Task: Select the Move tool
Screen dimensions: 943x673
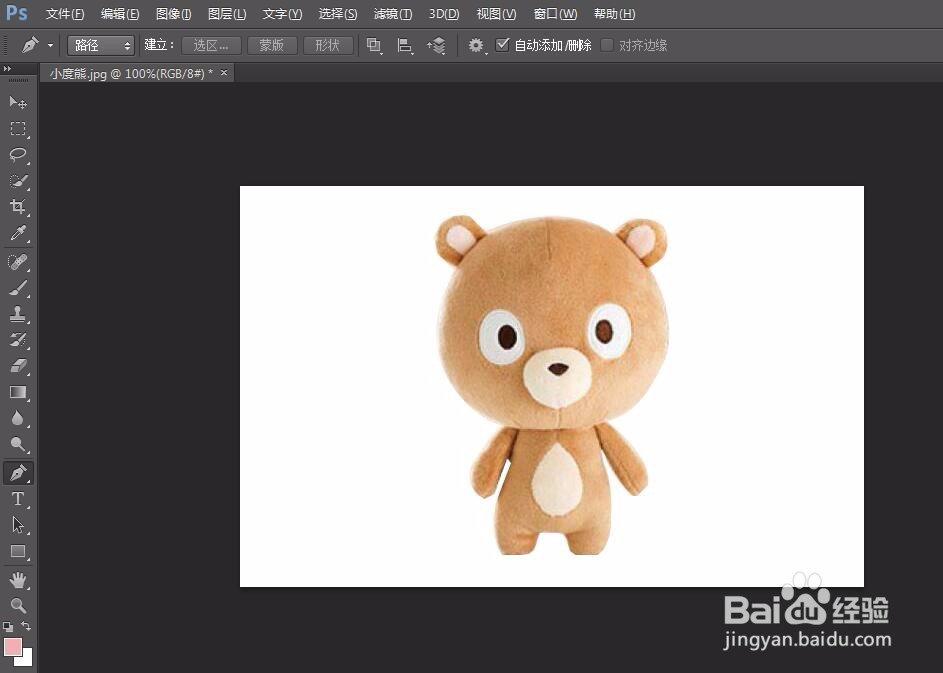Action: point(18,102)
